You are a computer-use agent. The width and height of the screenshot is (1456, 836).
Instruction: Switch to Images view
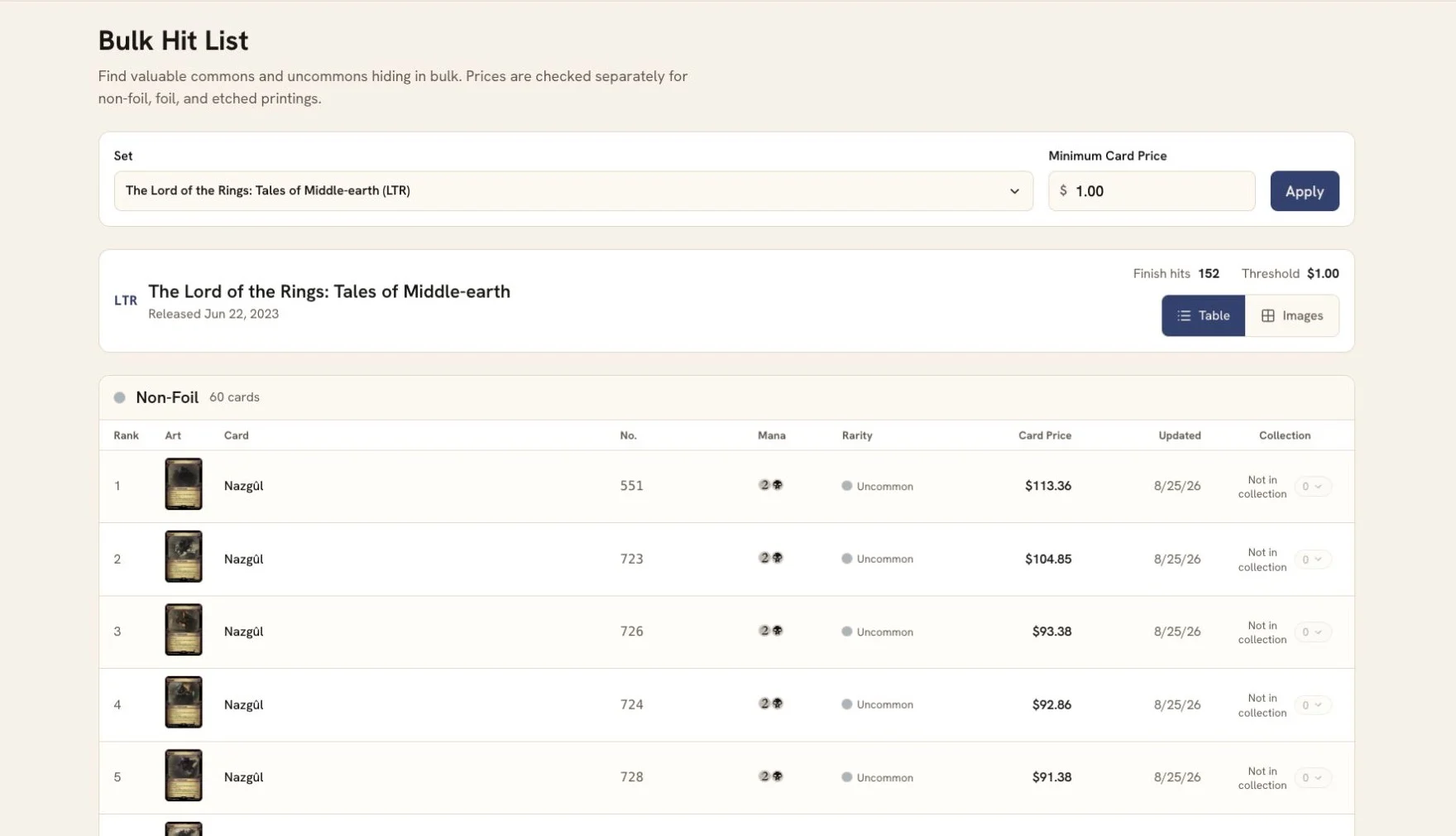click(x=1292, y=315)
